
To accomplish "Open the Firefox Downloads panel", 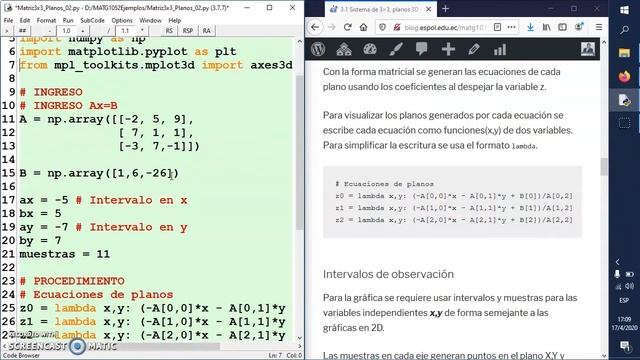I will 530,27.
